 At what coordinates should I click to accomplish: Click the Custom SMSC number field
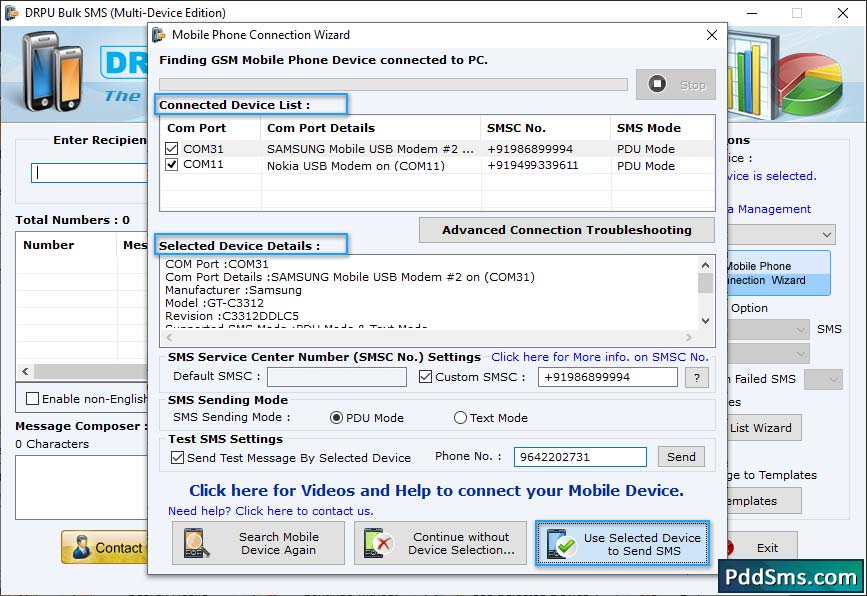click(607, 377)
